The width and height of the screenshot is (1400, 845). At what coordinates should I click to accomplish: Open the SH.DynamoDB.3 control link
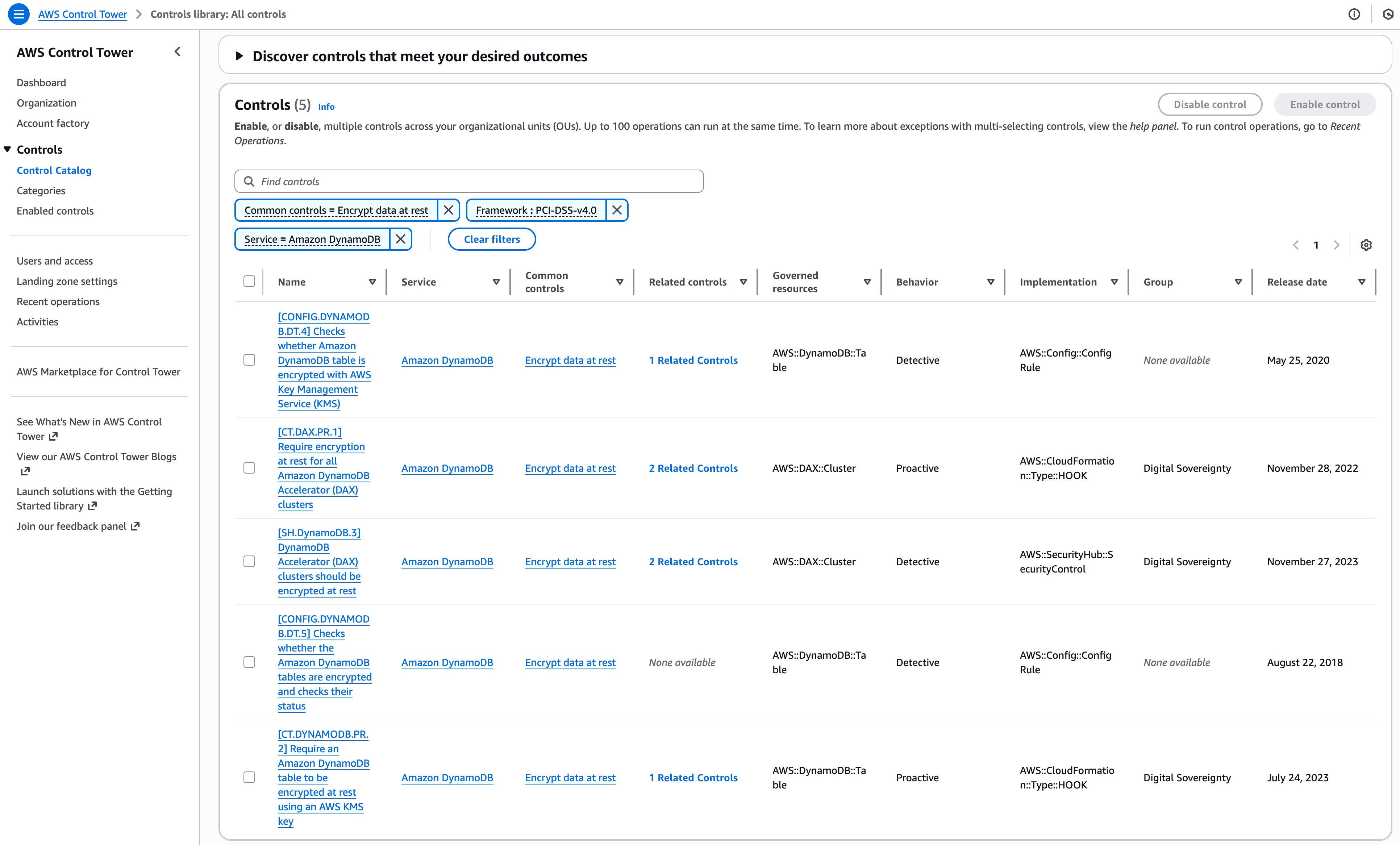(319, 561)
